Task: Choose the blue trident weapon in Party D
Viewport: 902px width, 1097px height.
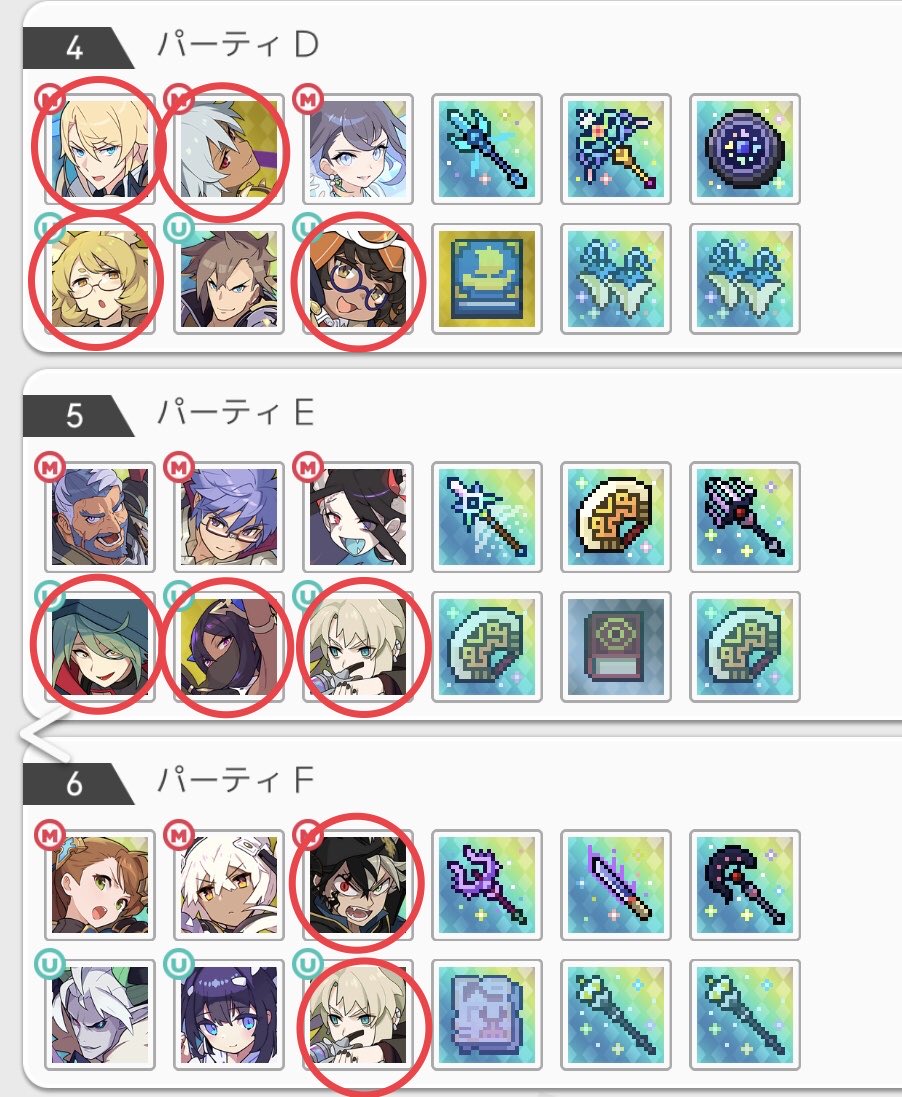Action: [x=487, y=149]
